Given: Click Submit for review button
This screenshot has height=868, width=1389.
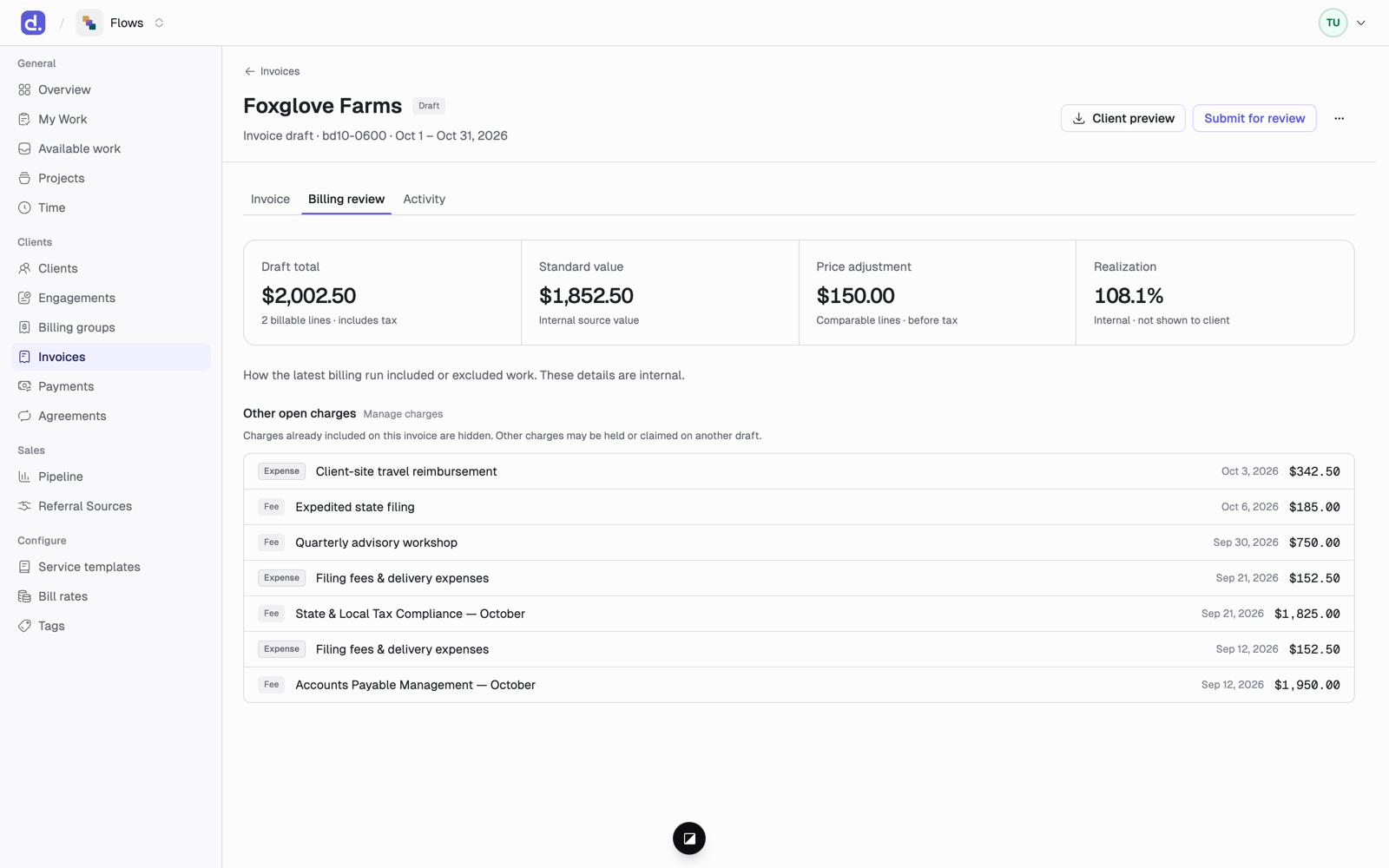Looking at the screenshot, I should 1254,118.
